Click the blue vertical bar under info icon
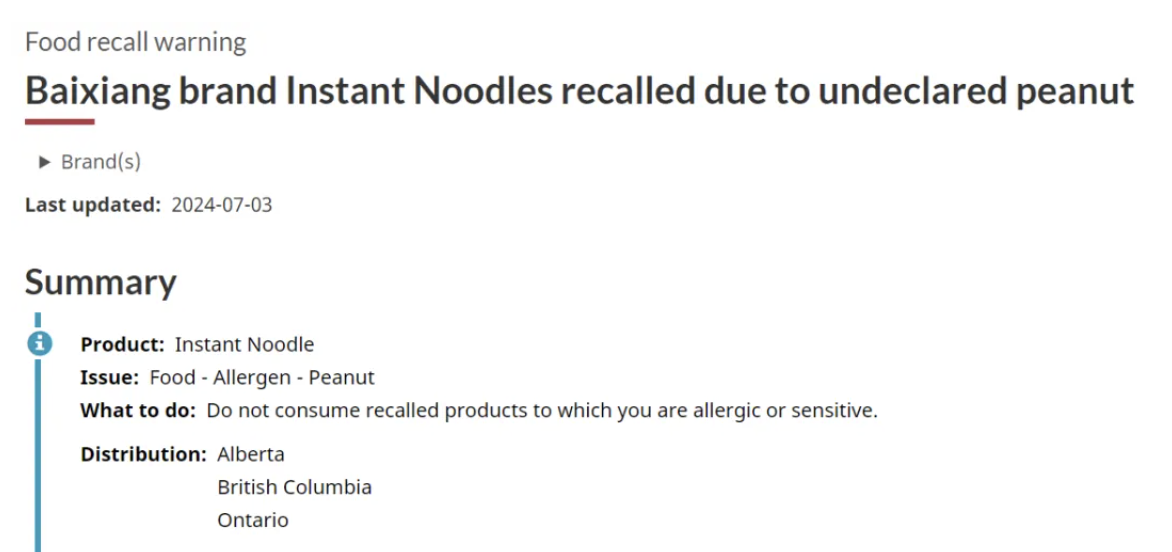This screenshot has height=552, width=1172. (x=37, y=456)
